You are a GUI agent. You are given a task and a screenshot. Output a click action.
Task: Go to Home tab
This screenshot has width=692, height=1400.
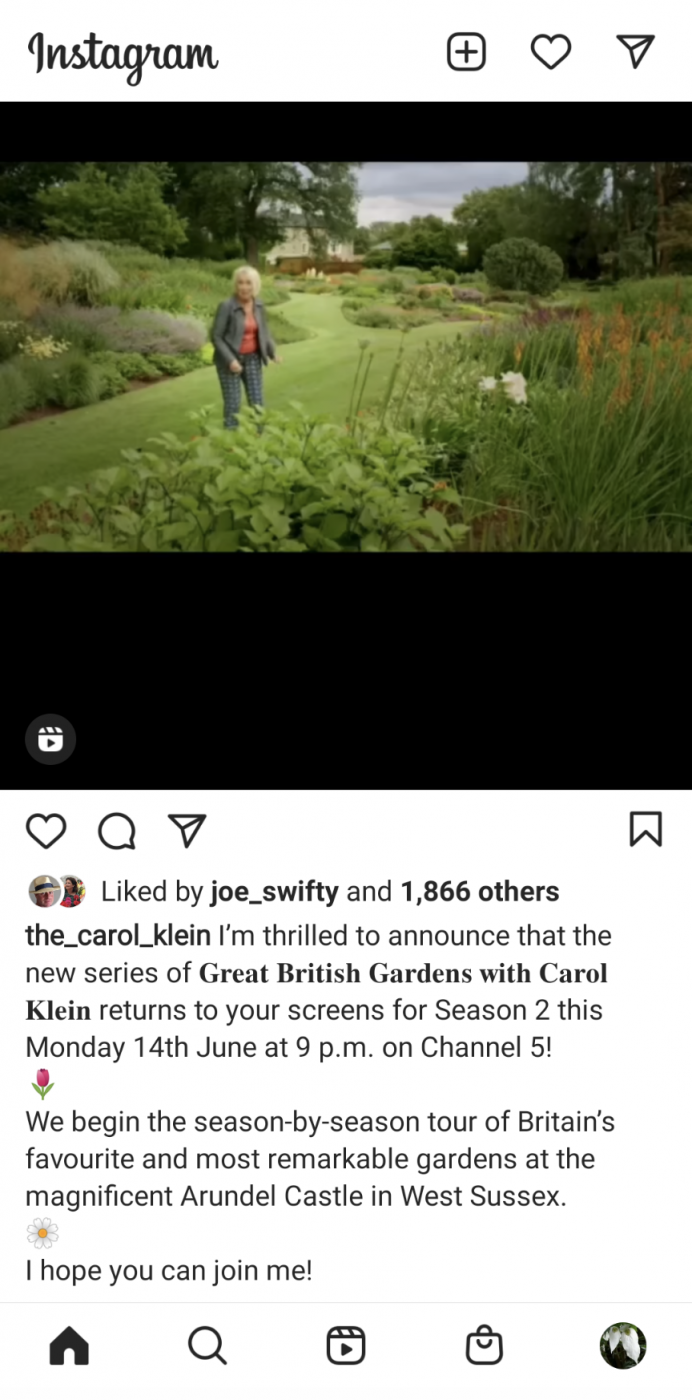(69, 1346)
